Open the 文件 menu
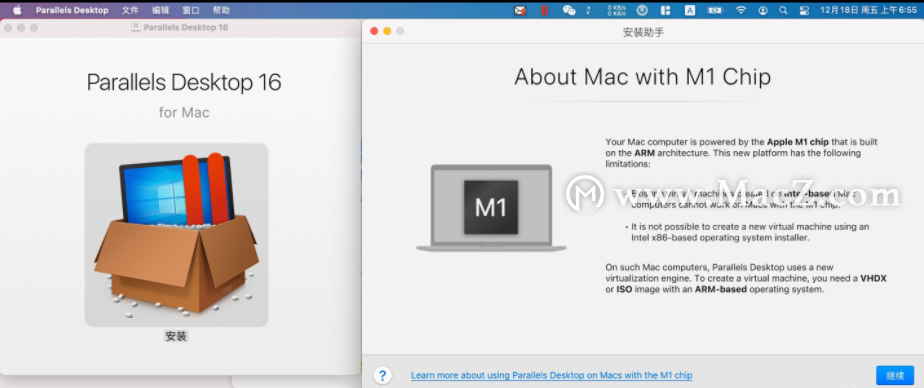 tap(130, 10)
